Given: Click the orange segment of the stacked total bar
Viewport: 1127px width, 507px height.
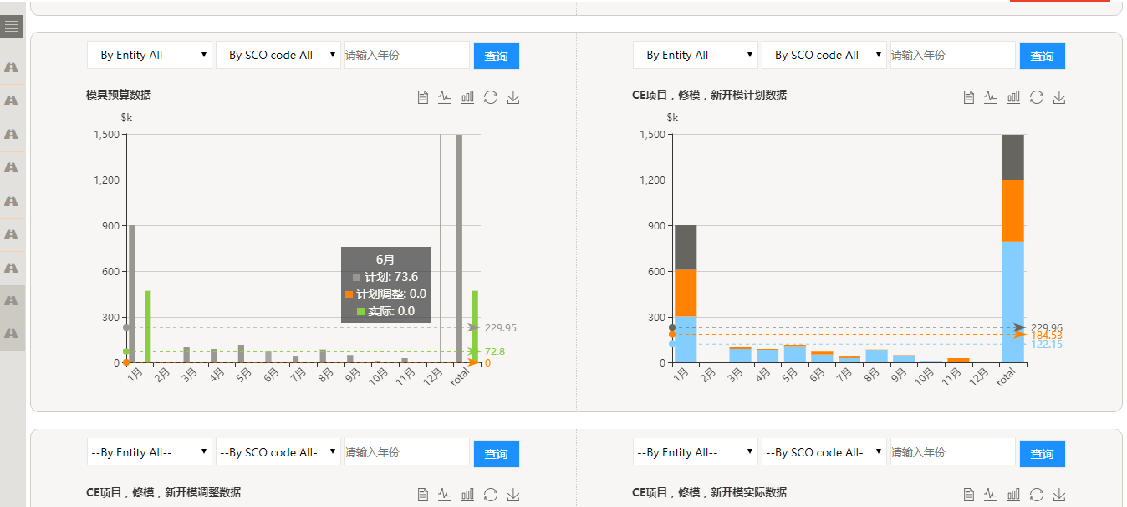Looking at the screenshot, I should pos(1013,210).
